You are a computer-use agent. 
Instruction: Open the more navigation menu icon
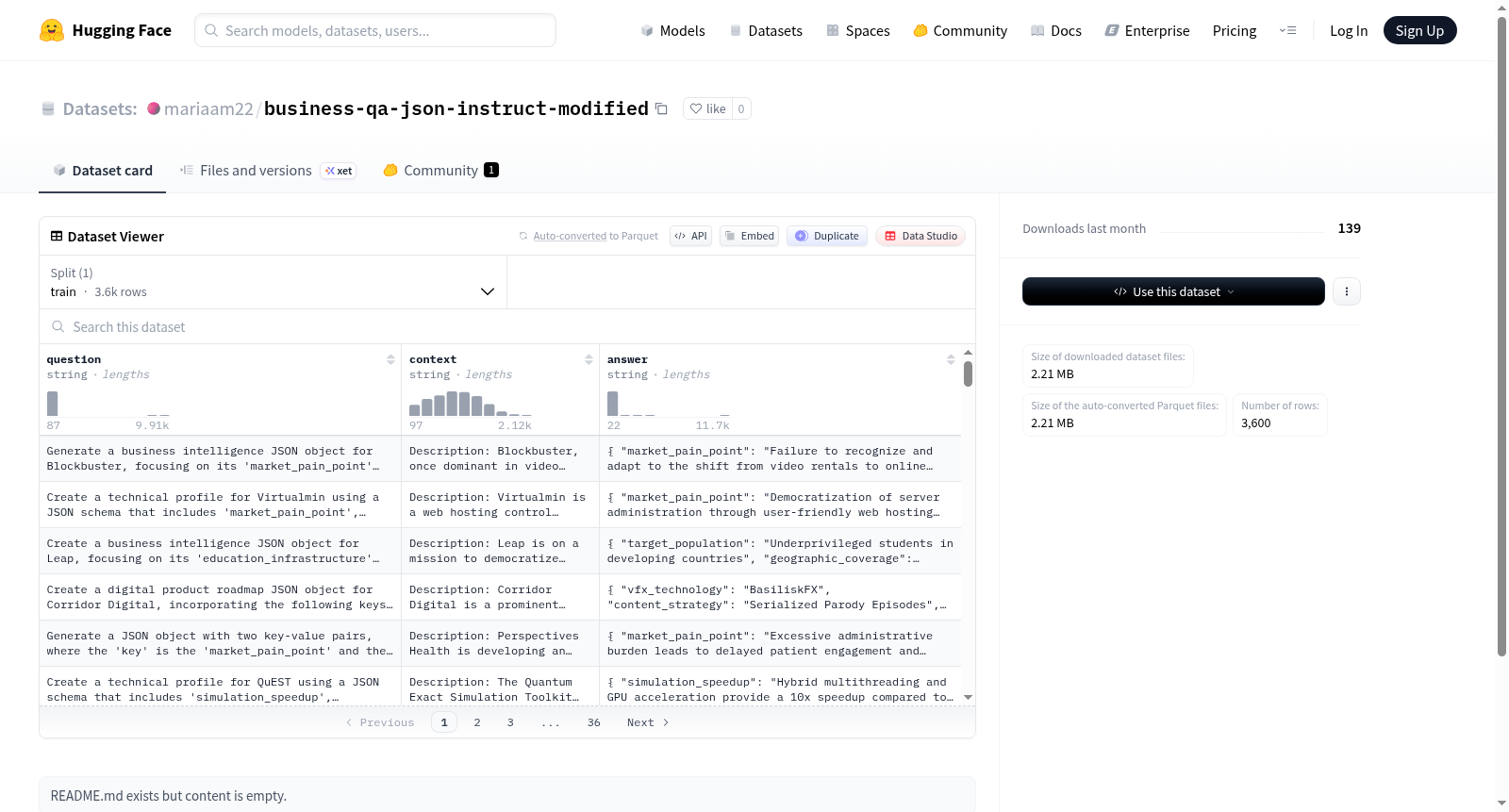coord(1287,30)
